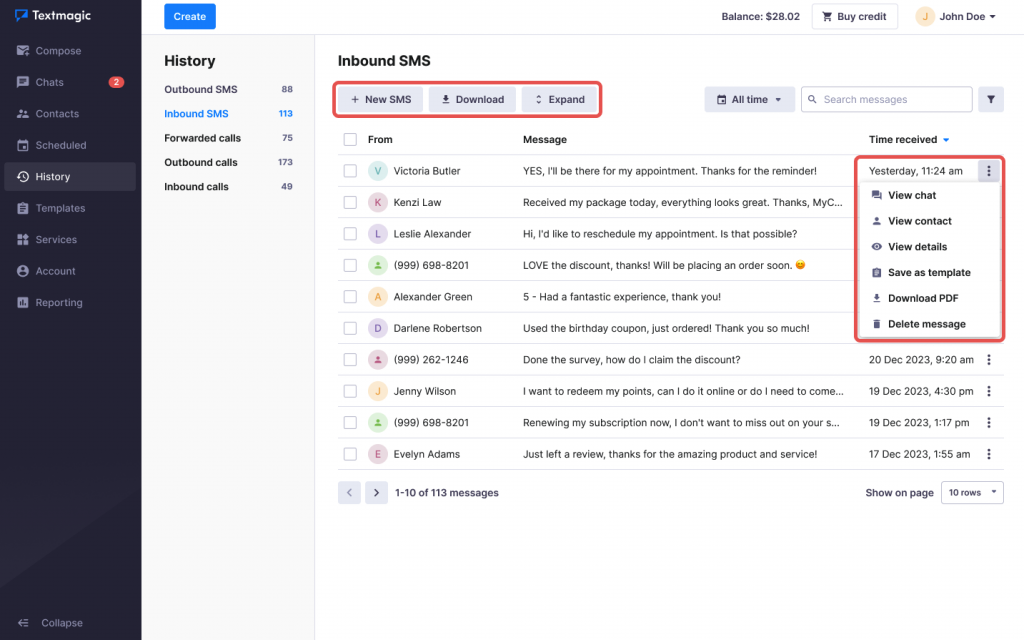Click the filter funnel icon
1024x640 pixels.
pyautogui.click(x=990, y=99)
